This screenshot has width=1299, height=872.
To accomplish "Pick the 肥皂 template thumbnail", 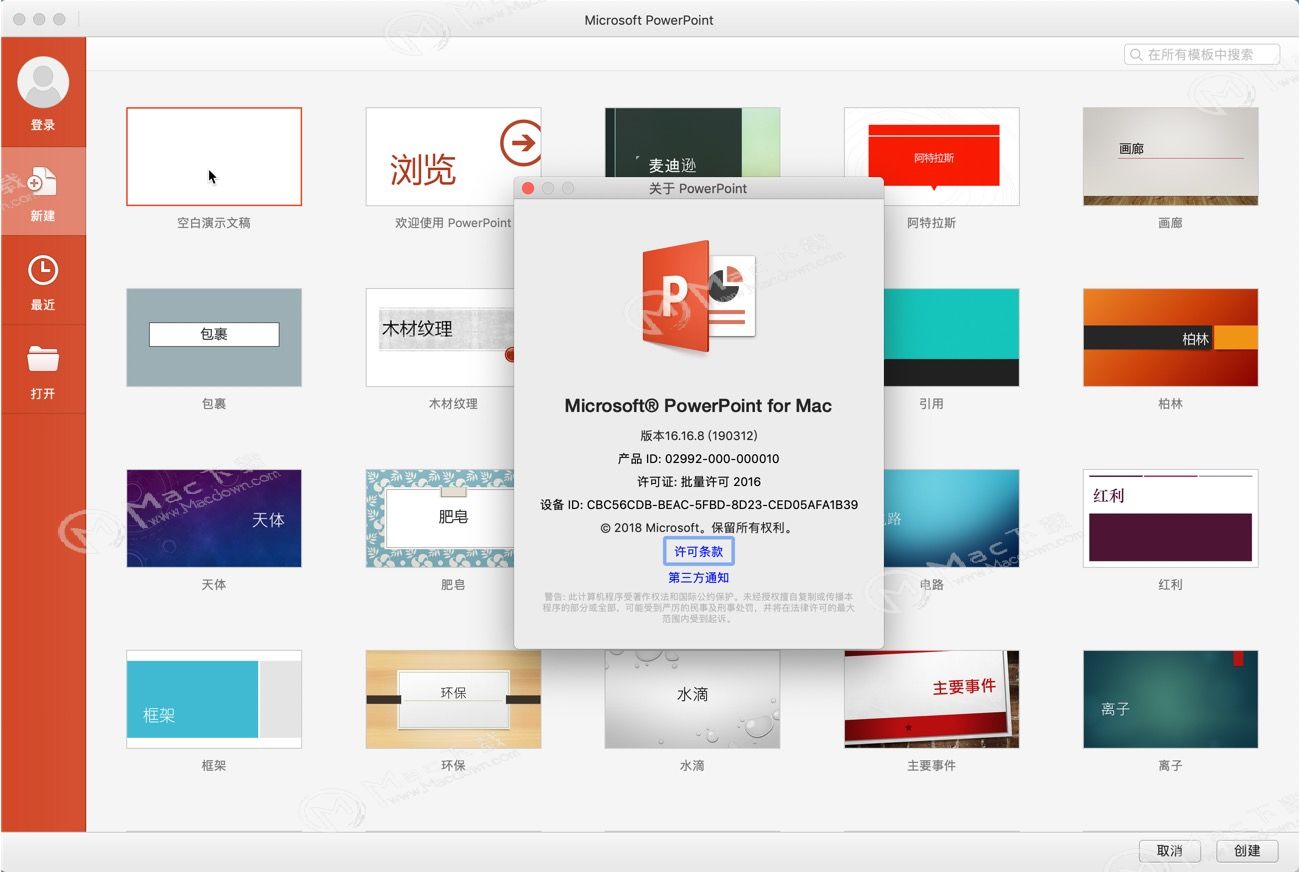I will tap(440, 518).
